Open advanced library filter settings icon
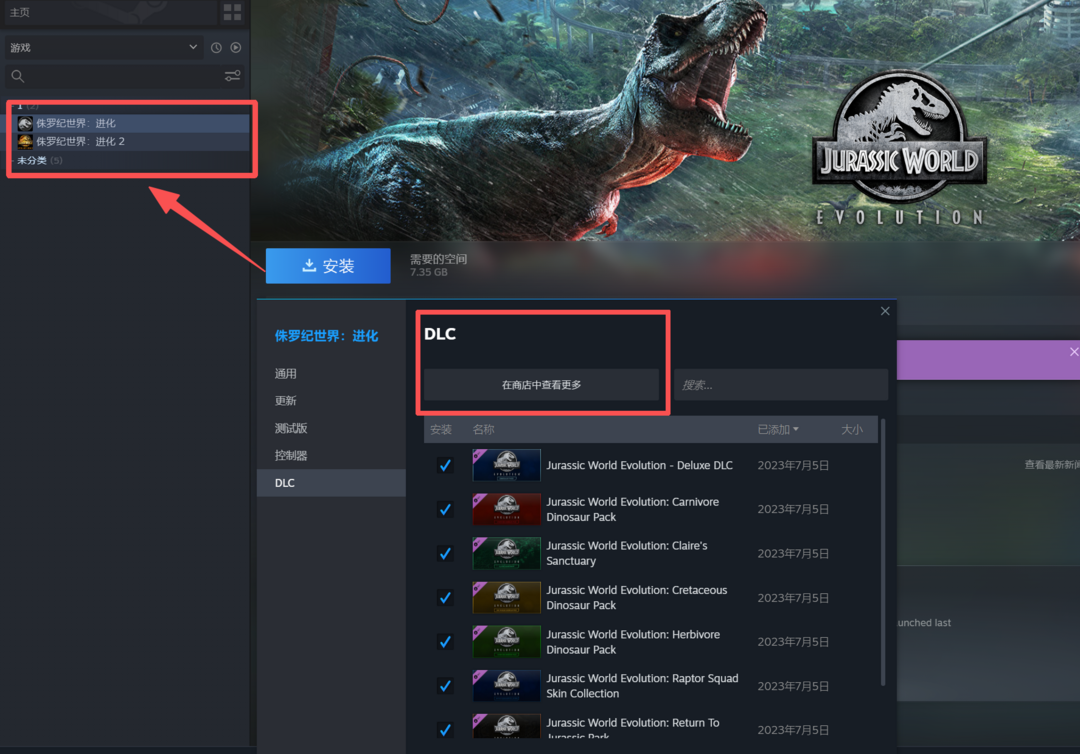This screenshot has width=1080, height=754. (232, 76)
